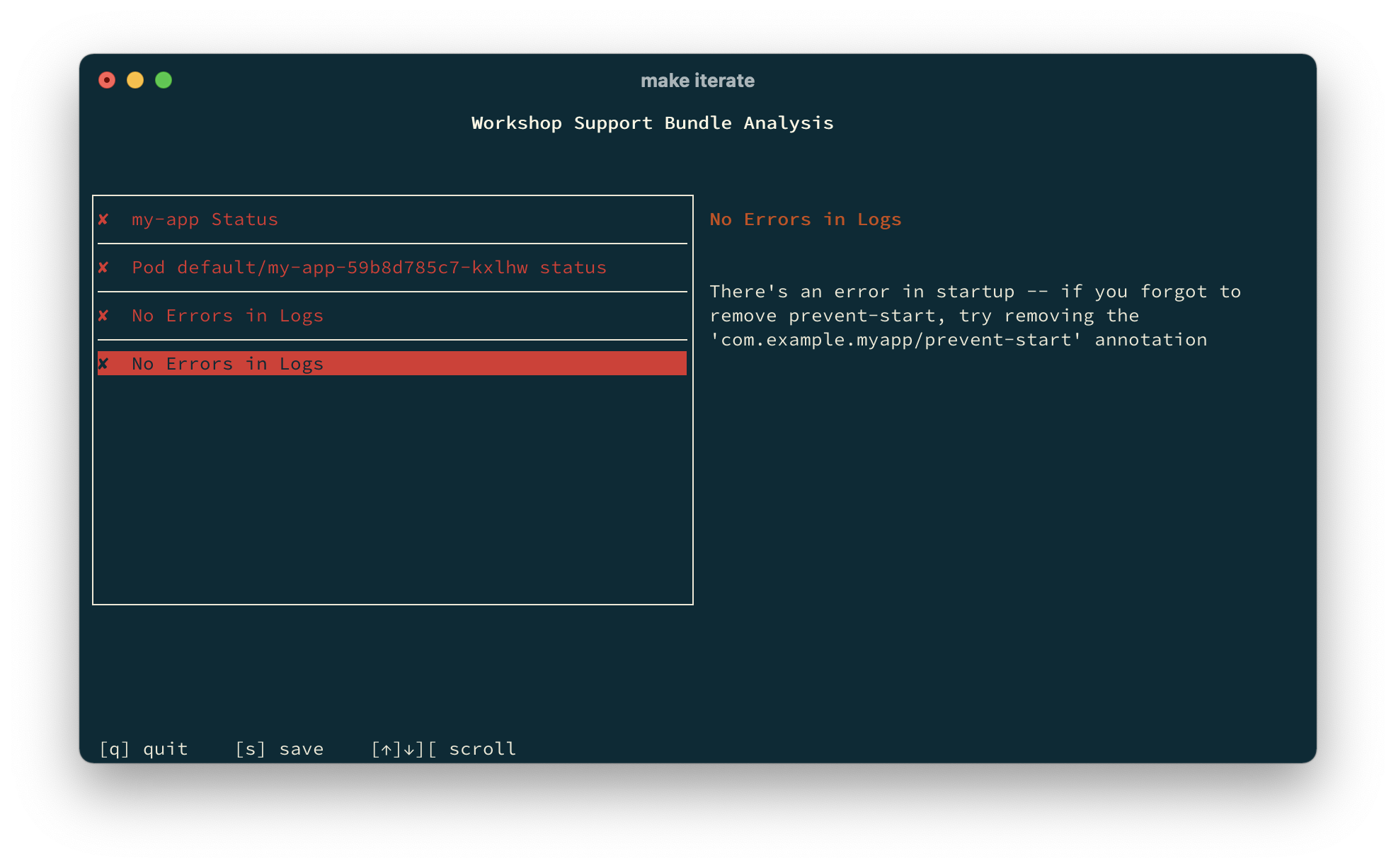
Task: Click the [s] save shortcut label
Action: pos(280,749)
